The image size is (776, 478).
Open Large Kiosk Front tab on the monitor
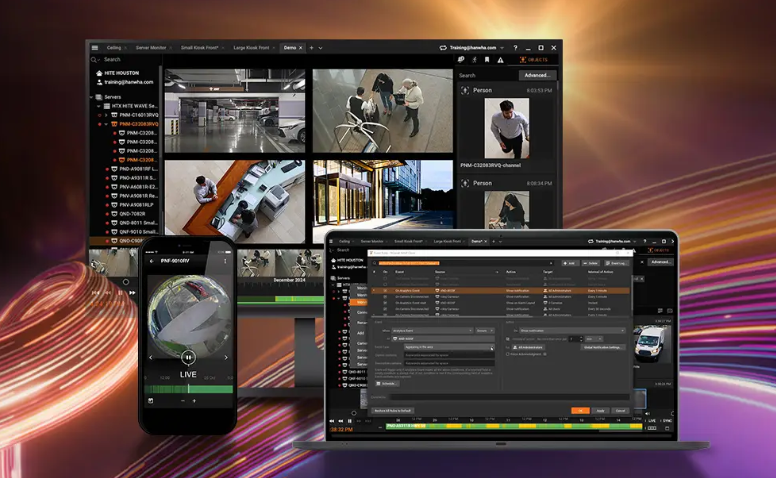click(251, 48)
